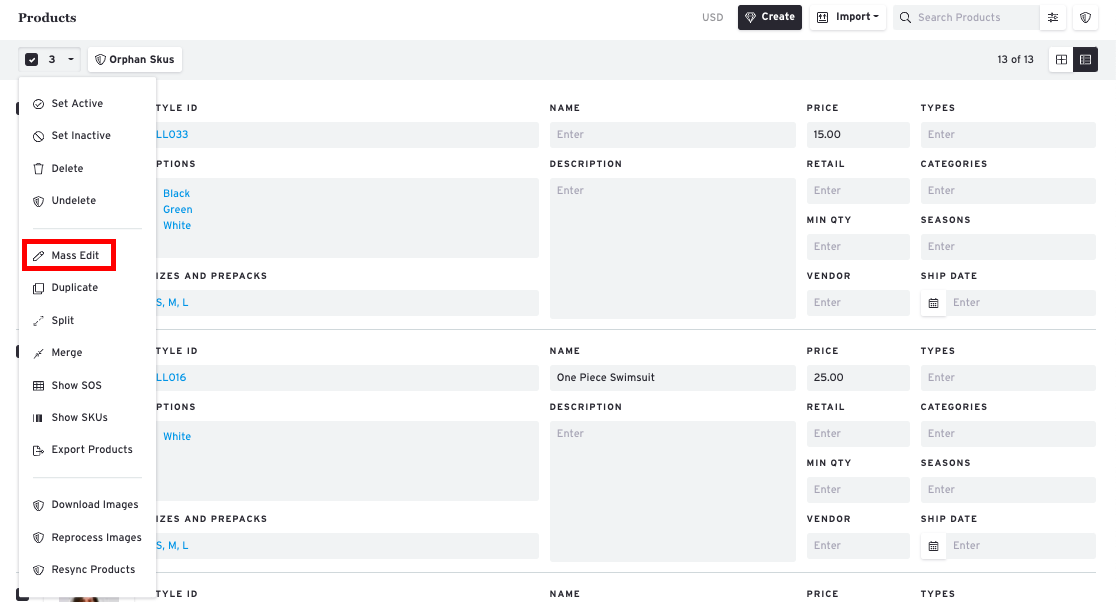Switch to grid view layout icon

point(1061,60)
